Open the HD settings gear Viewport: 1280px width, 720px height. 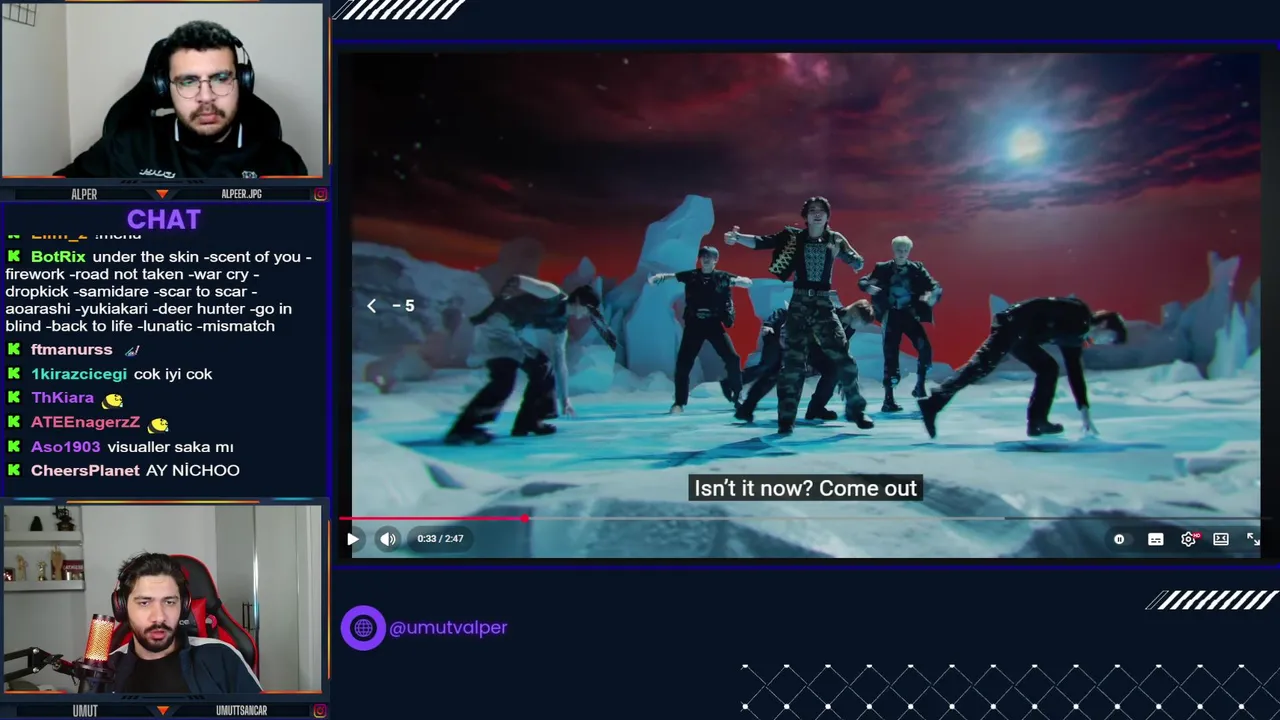pos(1189,539)
